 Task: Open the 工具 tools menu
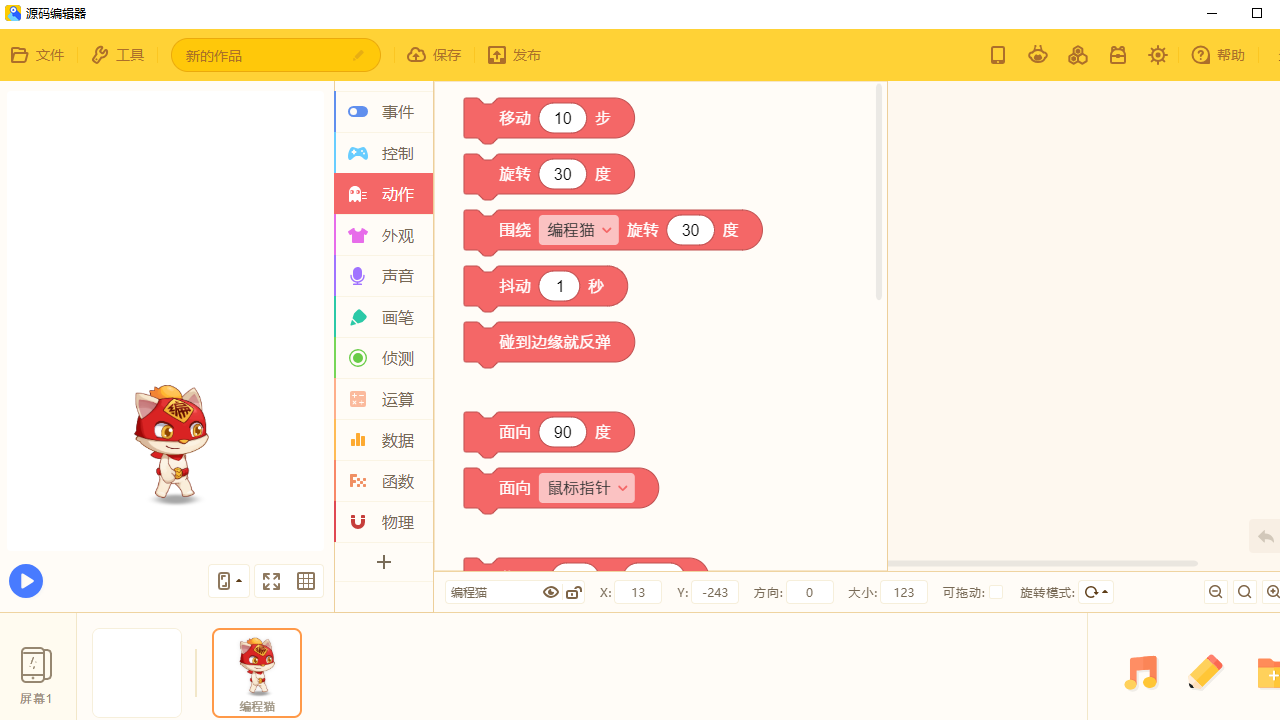pos(117,55)
